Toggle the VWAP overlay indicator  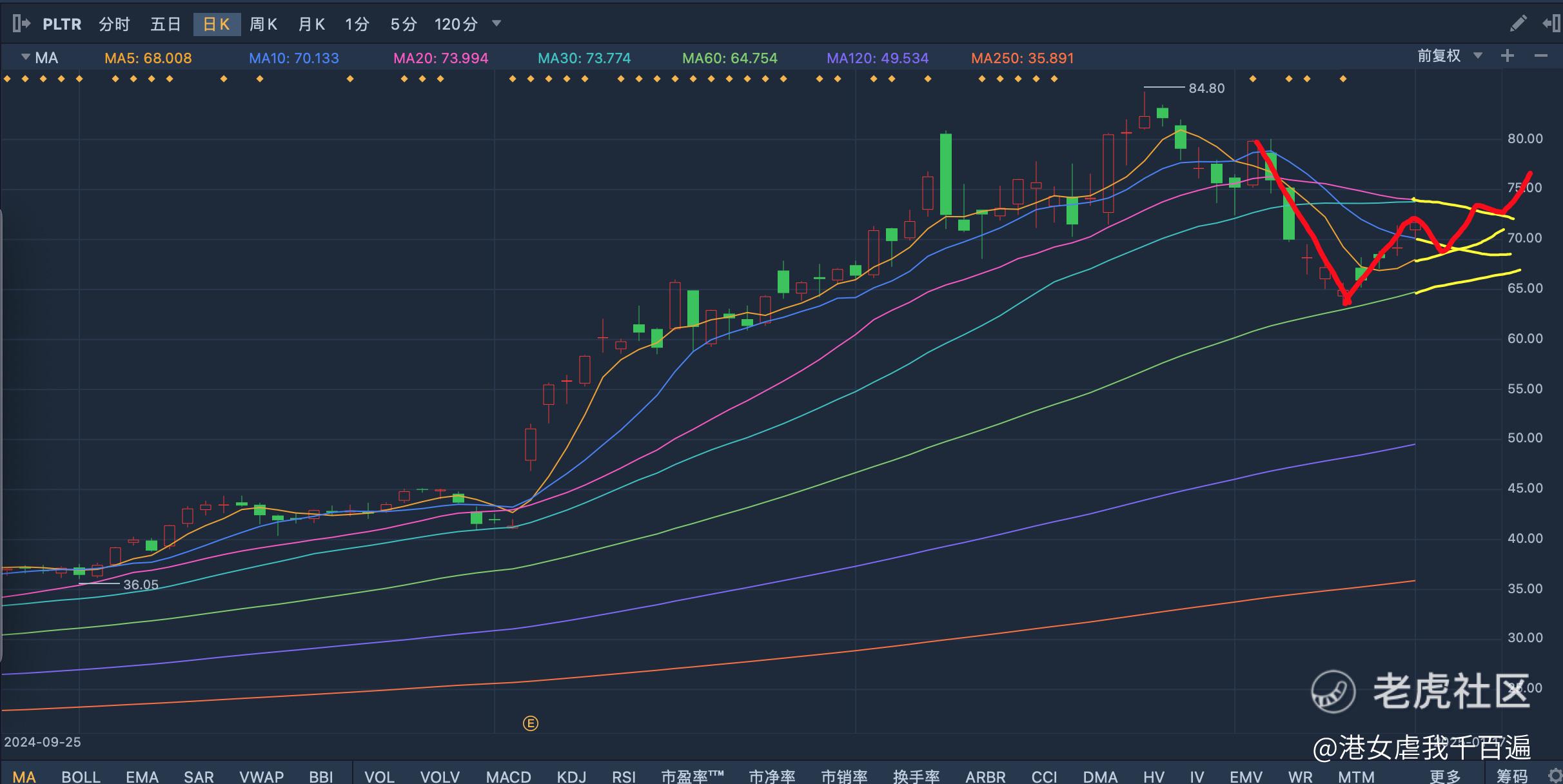point(261,776)
